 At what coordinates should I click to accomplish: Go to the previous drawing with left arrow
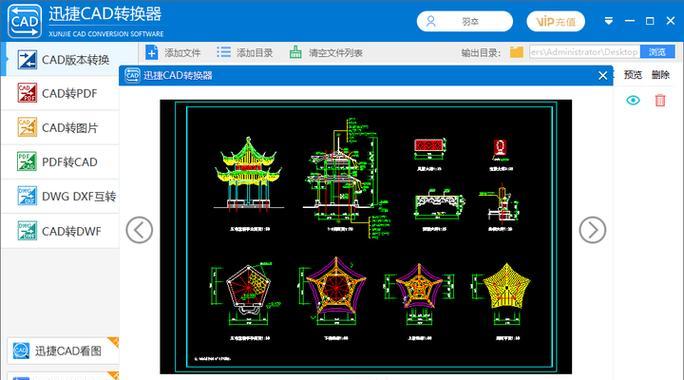click(x=139, y=230)
